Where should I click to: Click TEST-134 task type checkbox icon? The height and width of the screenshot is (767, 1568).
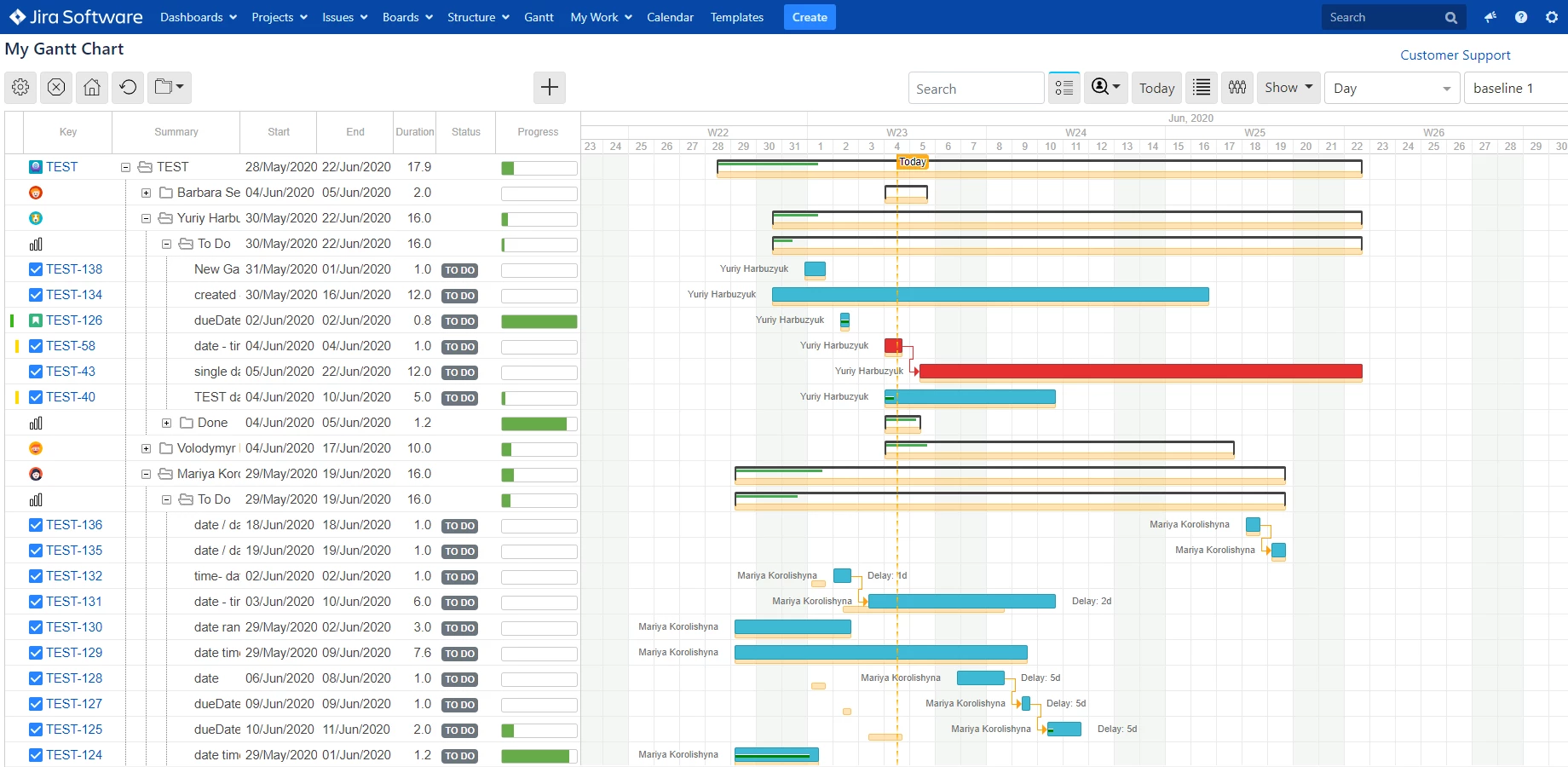point(36,295)
